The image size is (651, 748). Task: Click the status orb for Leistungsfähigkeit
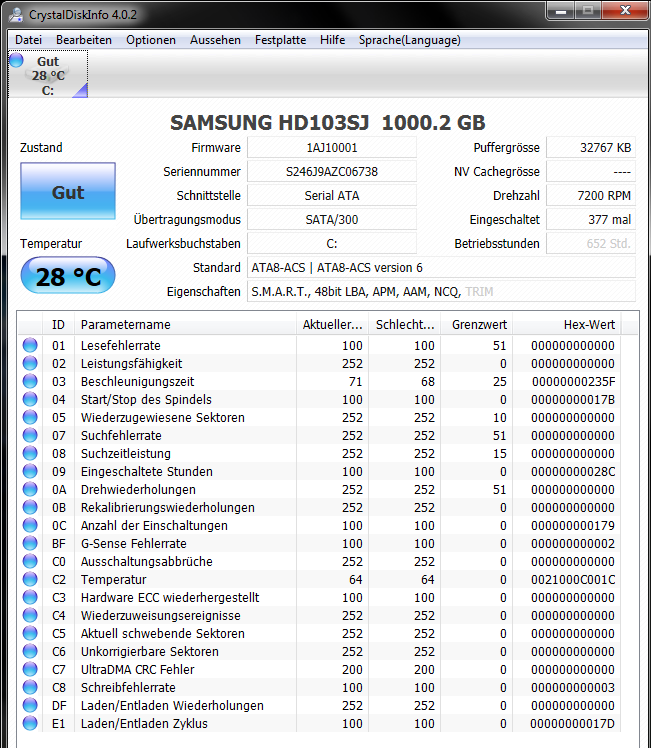(x=30, y=363)
